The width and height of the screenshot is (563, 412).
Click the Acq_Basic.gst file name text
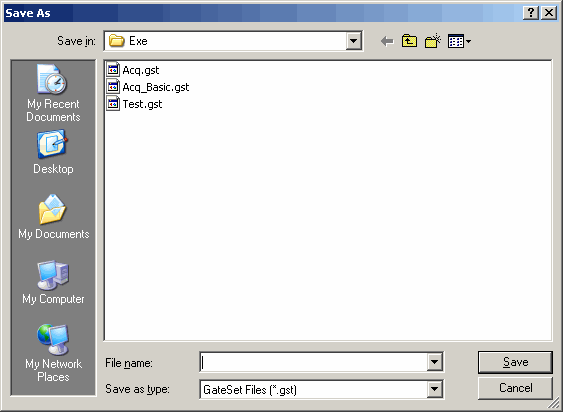tap(156, 87)
